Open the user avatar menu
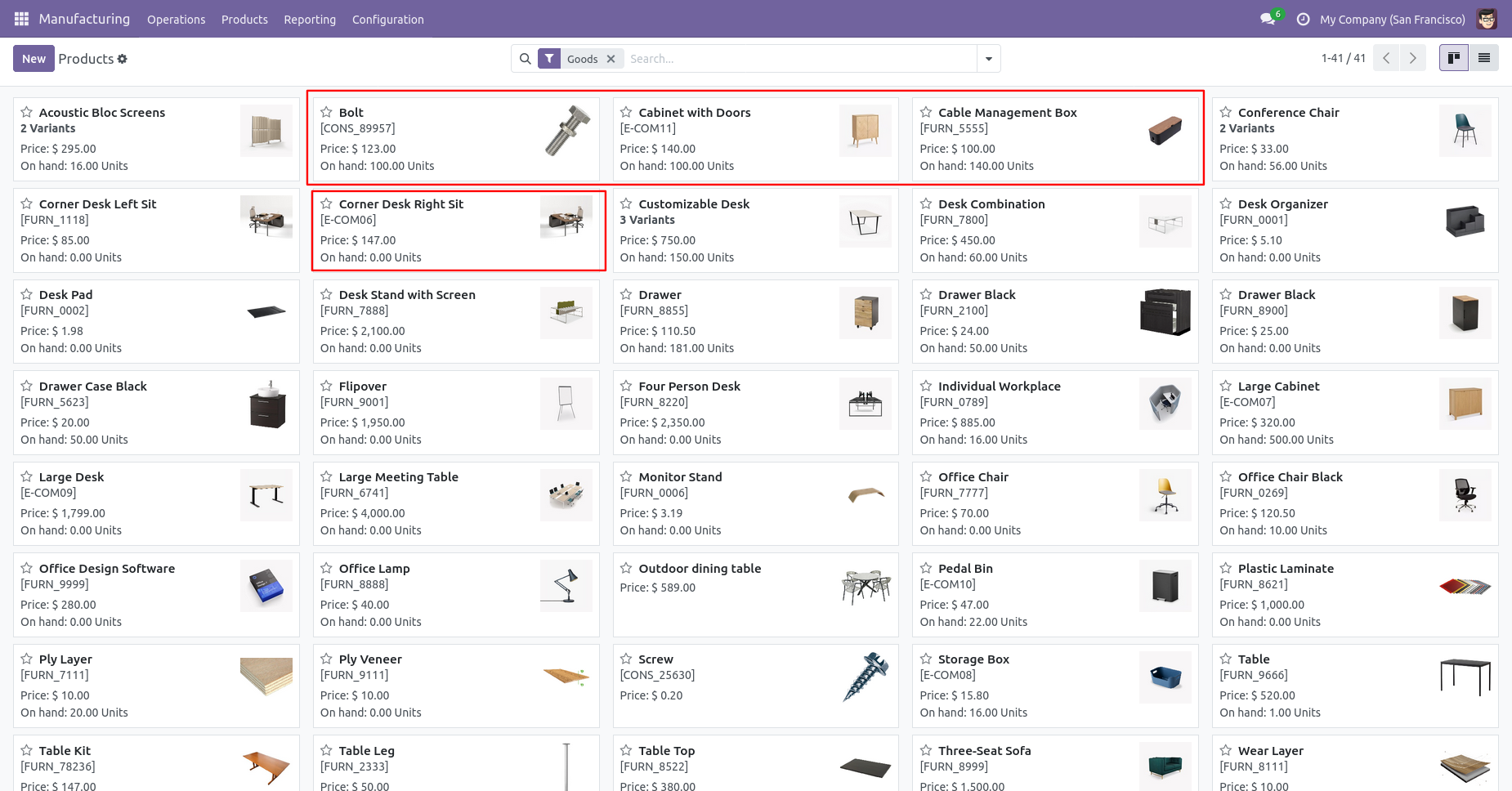1512x791 pixels. click(x=1487, y=19)
